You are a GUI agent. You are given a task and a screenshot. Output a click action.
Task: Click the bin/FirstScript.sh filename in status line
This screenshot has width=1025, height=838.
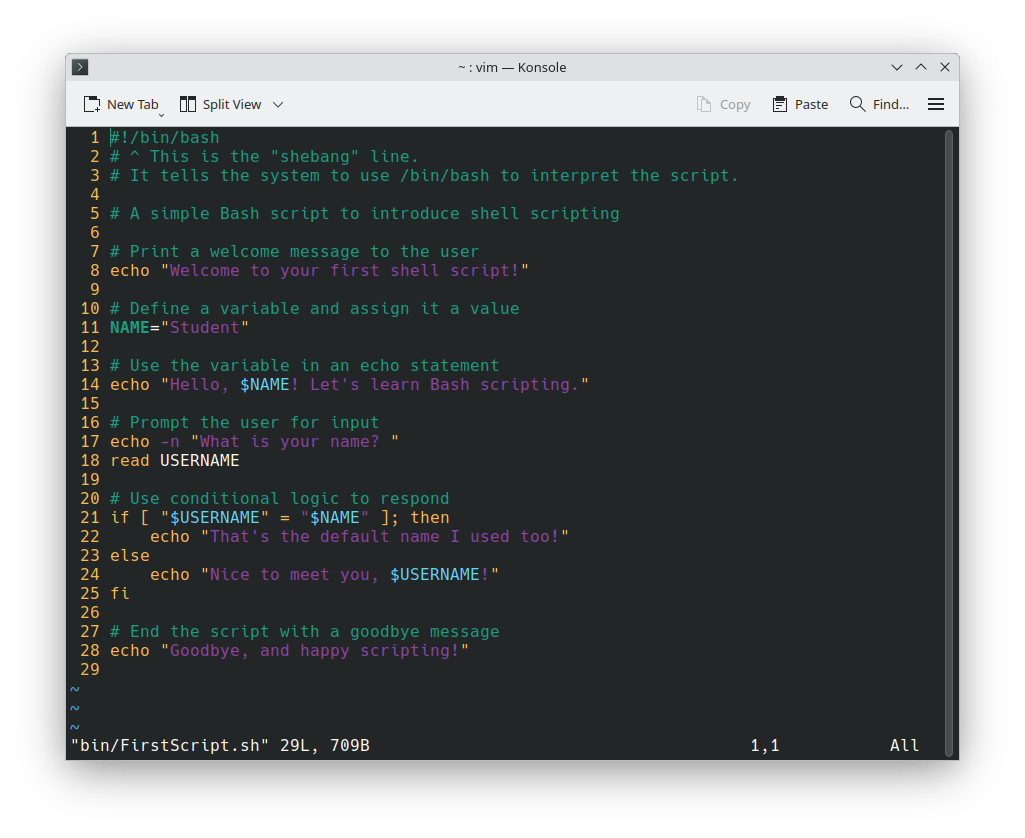pyautogui.click(x=170, y=745)
